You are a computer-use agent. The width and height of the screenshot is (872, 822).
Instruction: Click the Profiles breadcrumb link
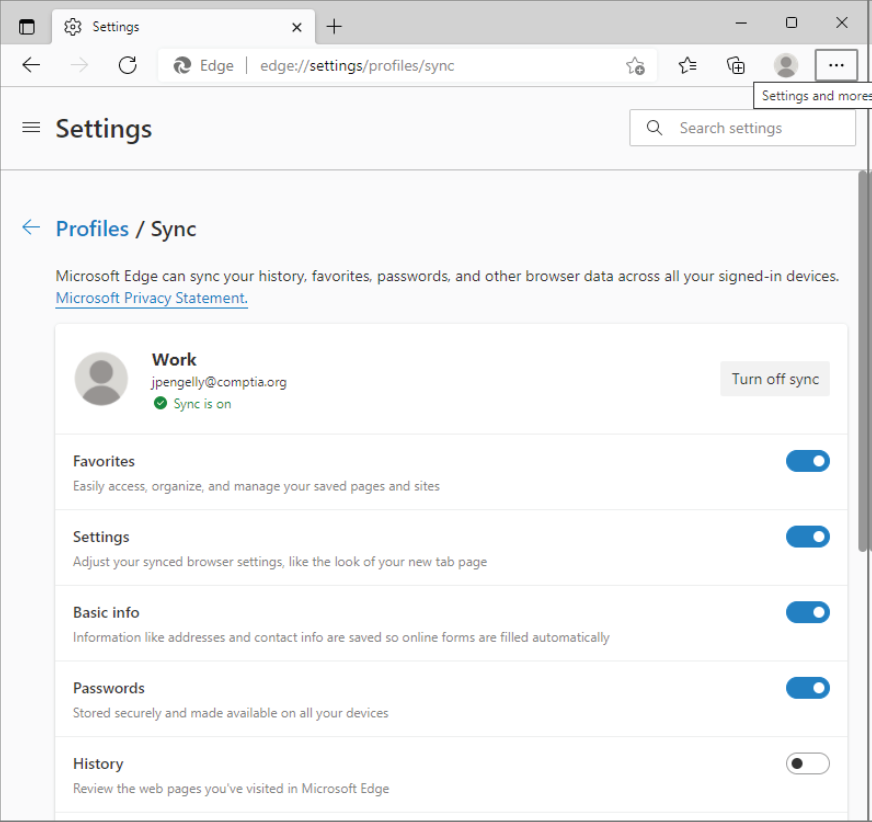tap(92, 229)
